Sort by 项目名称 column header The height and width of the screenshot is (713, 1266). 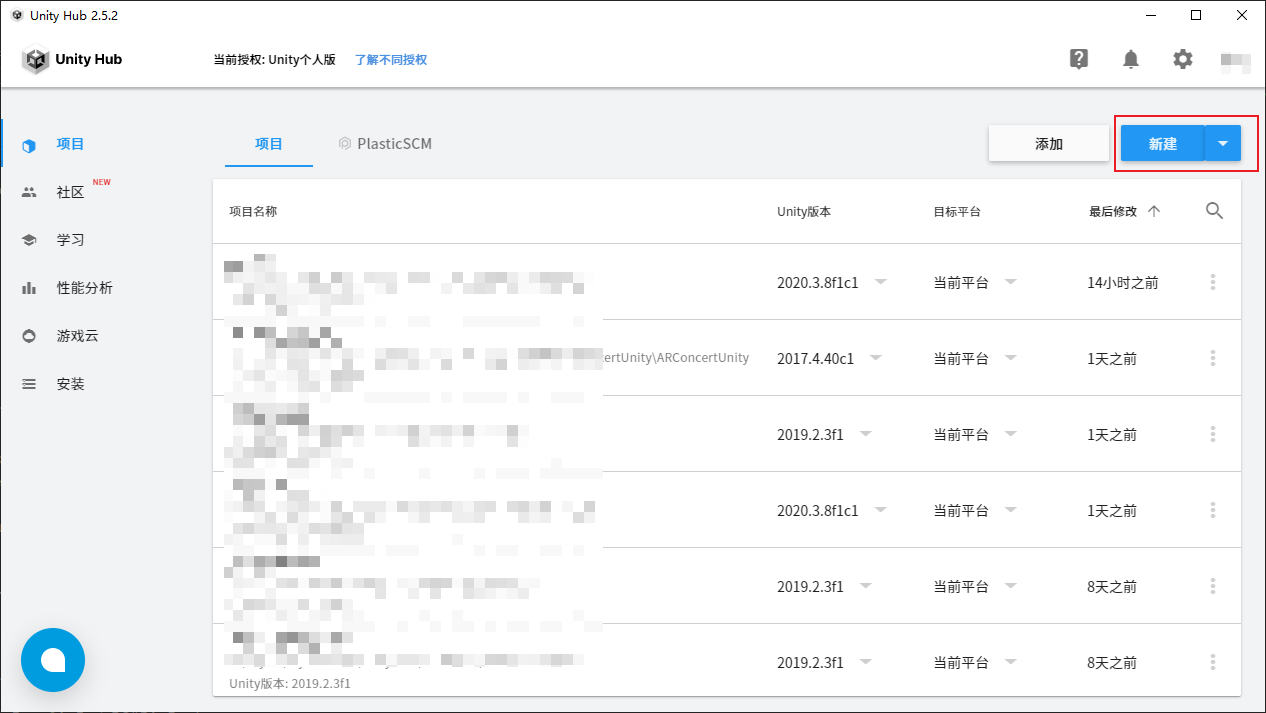coord(253,212)
